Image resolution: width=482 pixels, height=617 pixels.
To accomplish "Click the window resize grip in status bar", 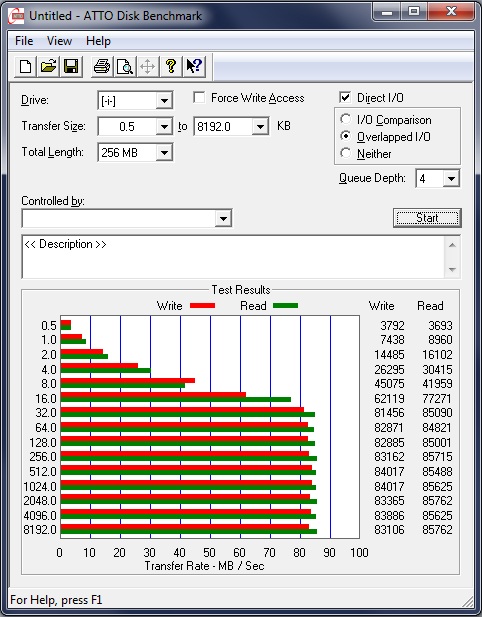I will tap(468, 601).
